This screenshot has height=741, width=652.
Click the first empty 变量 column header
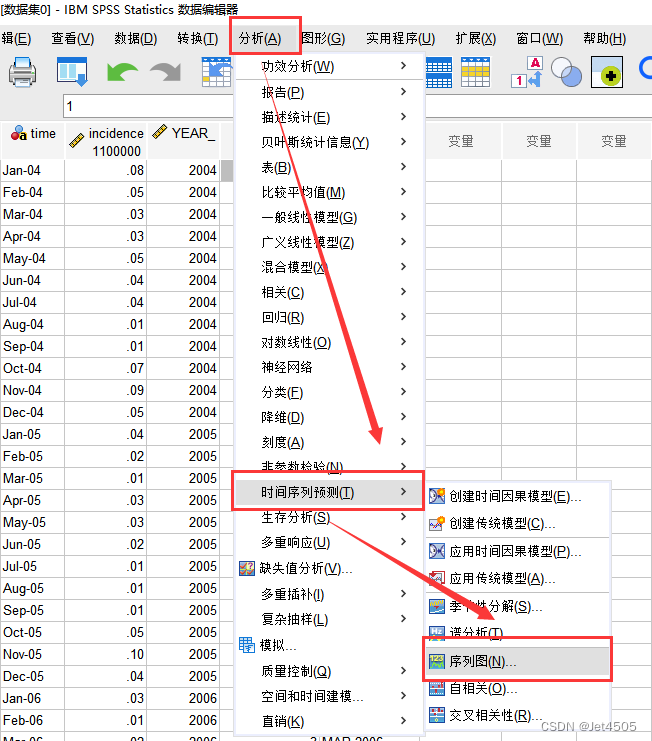(460, 141)
